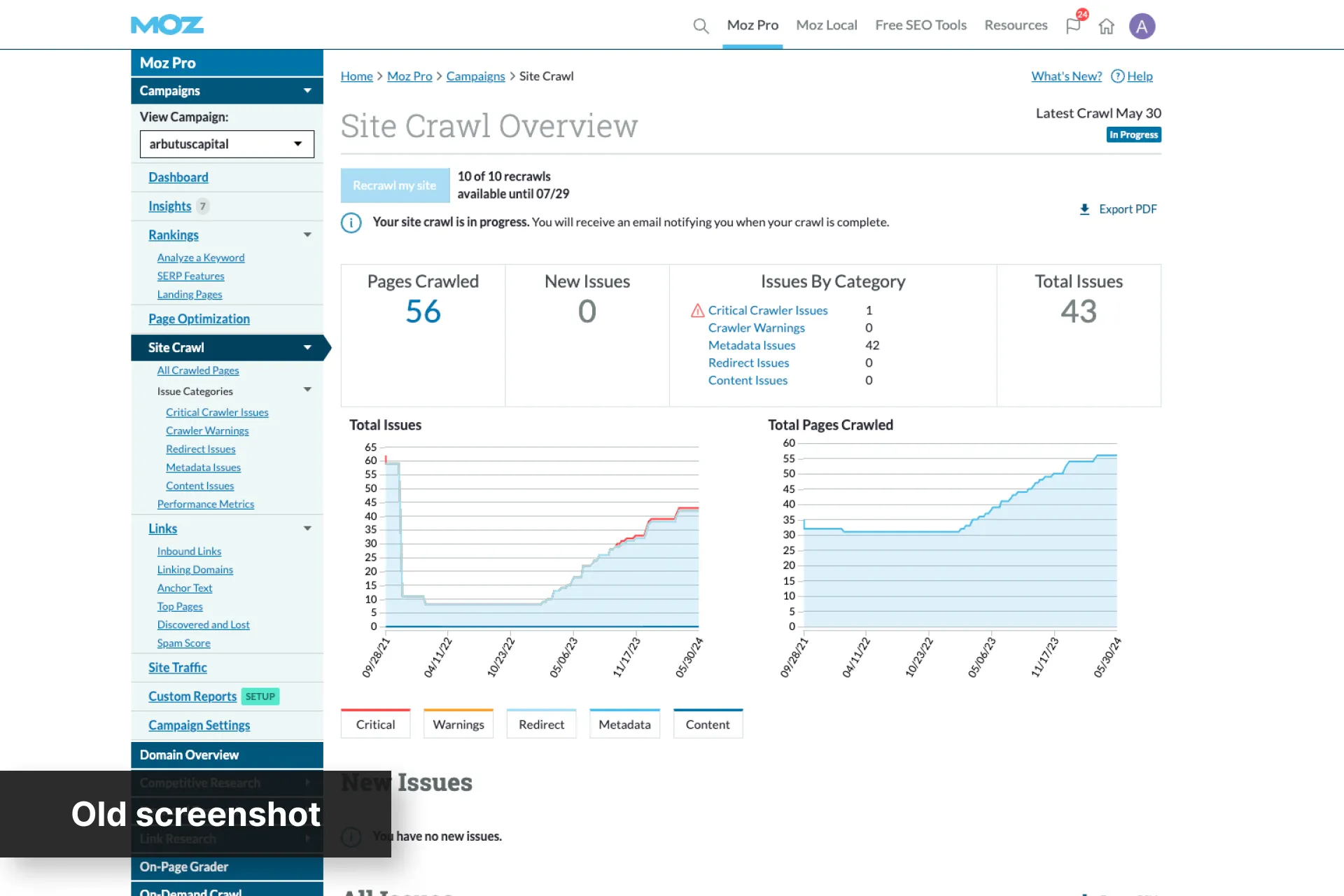Open sidebar Metadata Issues link
Screen dimensions: 1344x896
pos(203,468)
